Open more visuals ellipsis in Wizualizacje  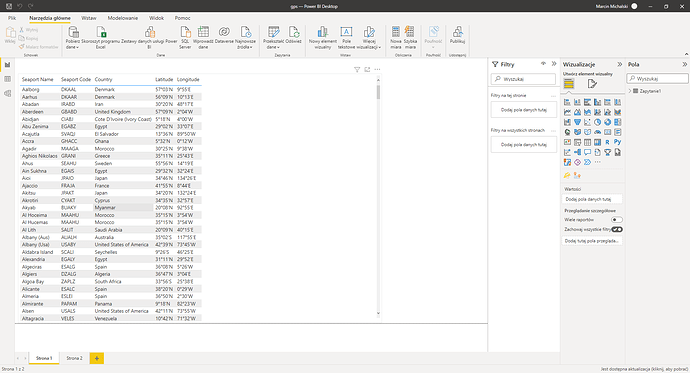click(598, 162)
